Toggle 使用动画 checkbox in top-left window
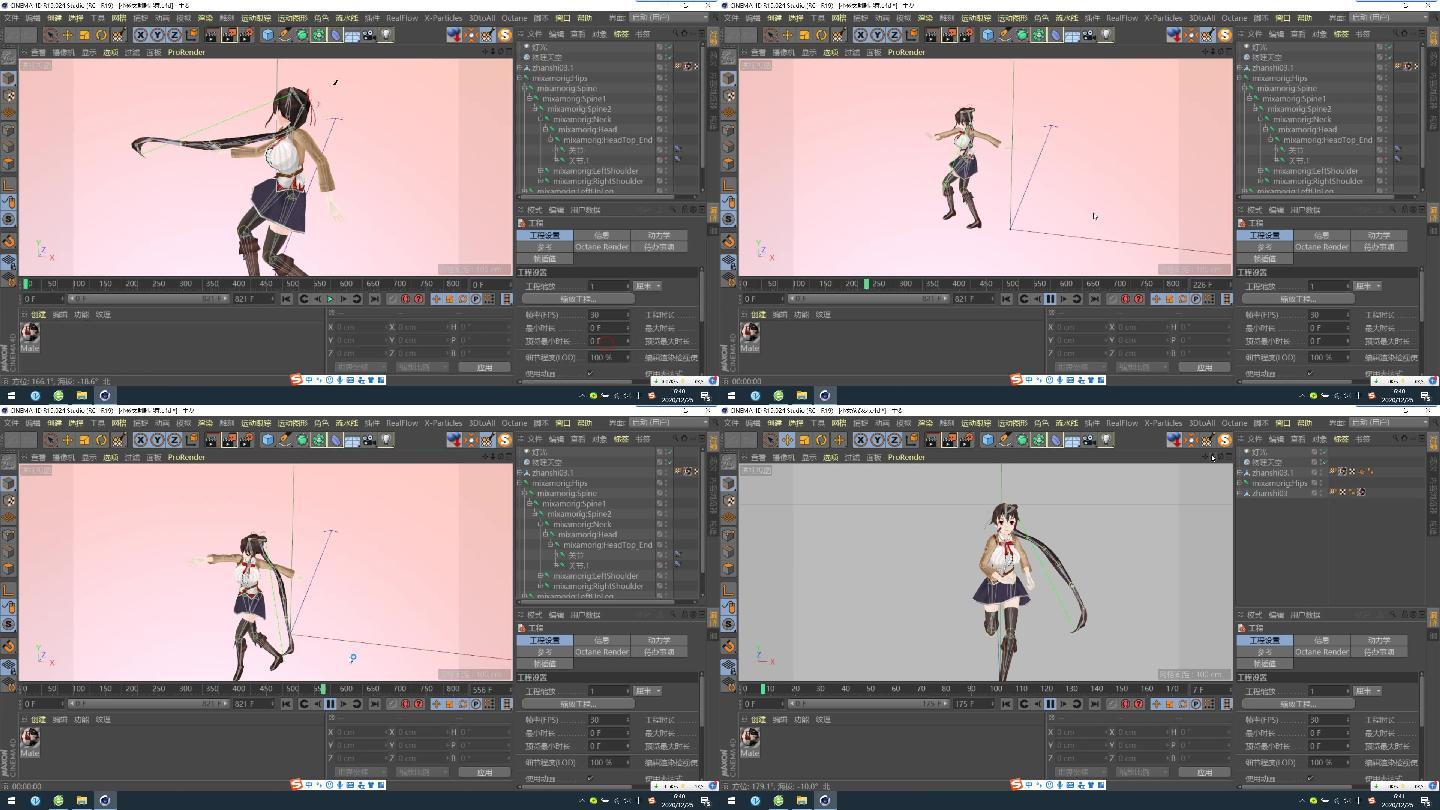This screenshot has height=810, width=1440. point(590,373)
